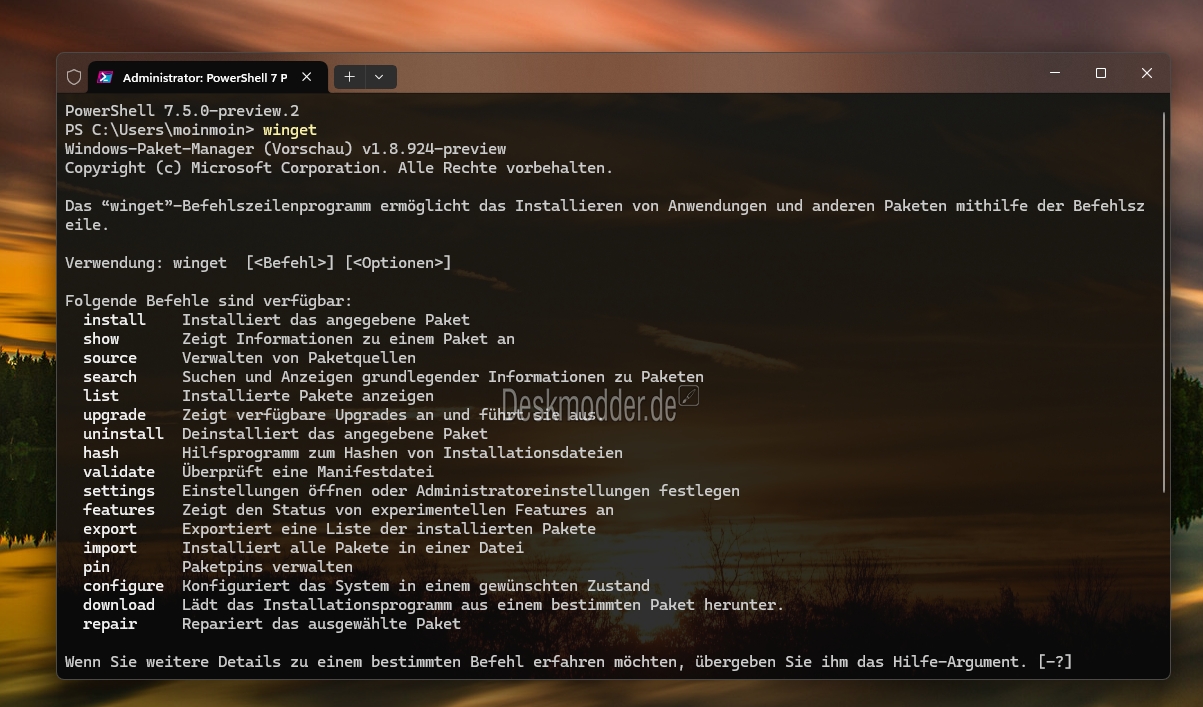Click '[<Befehl>]' in the usage line

(x=290, y=263)
